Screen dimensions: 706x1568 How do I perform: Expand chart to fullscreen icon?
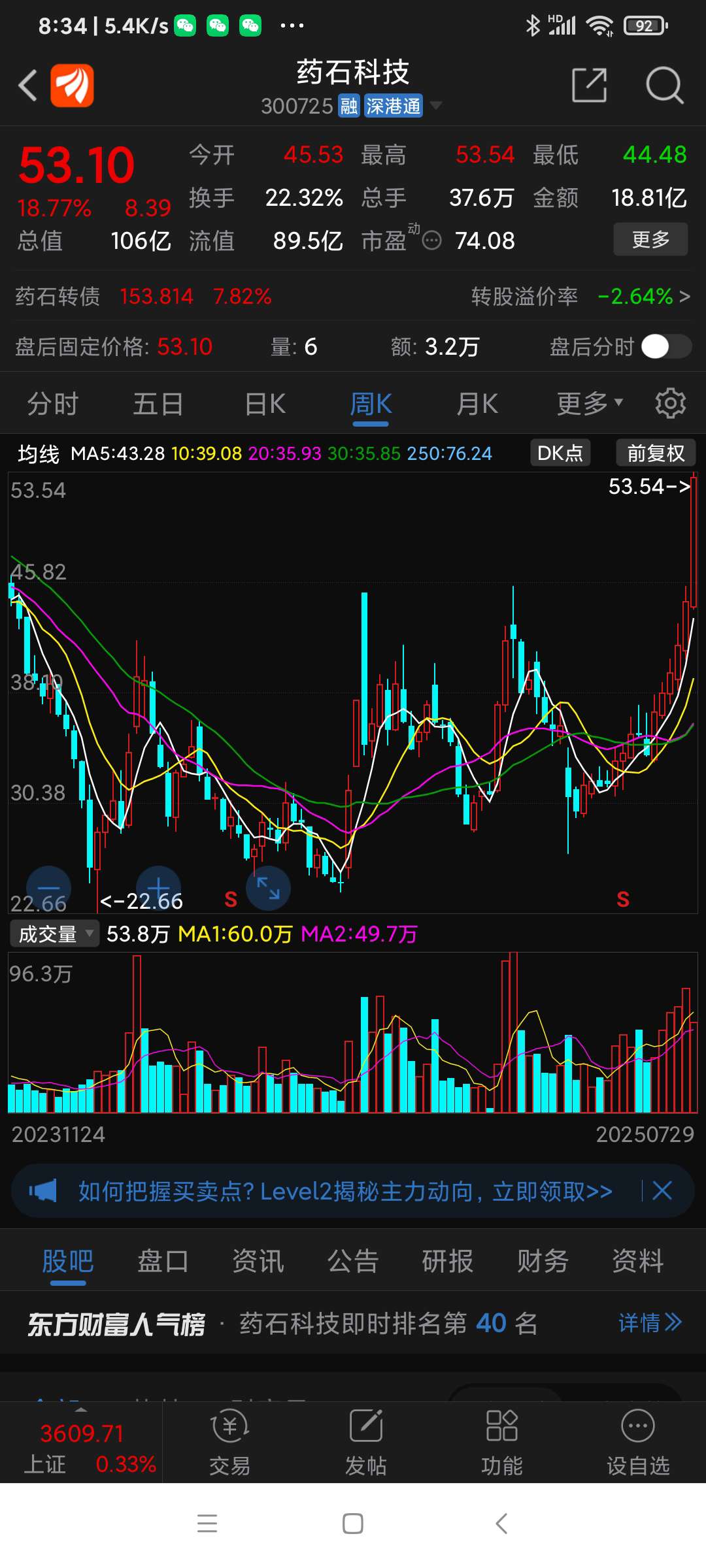268,889
